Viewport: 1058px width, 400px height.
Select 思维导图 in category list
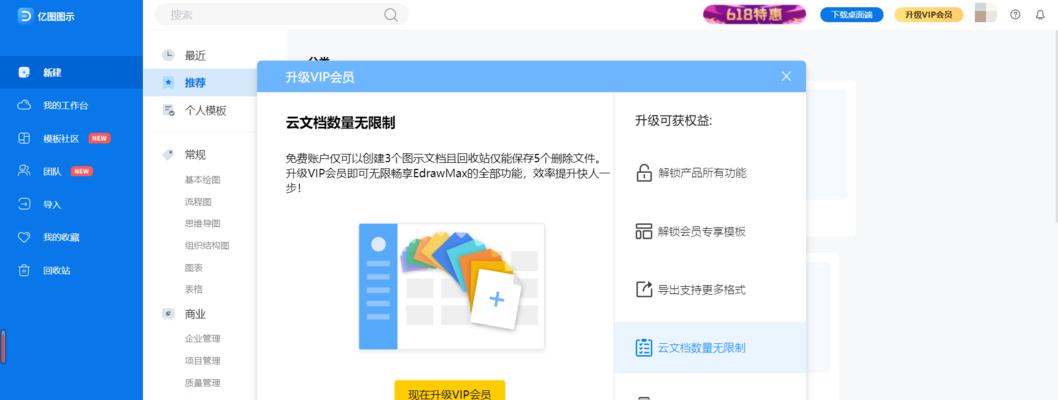[202, 223]
